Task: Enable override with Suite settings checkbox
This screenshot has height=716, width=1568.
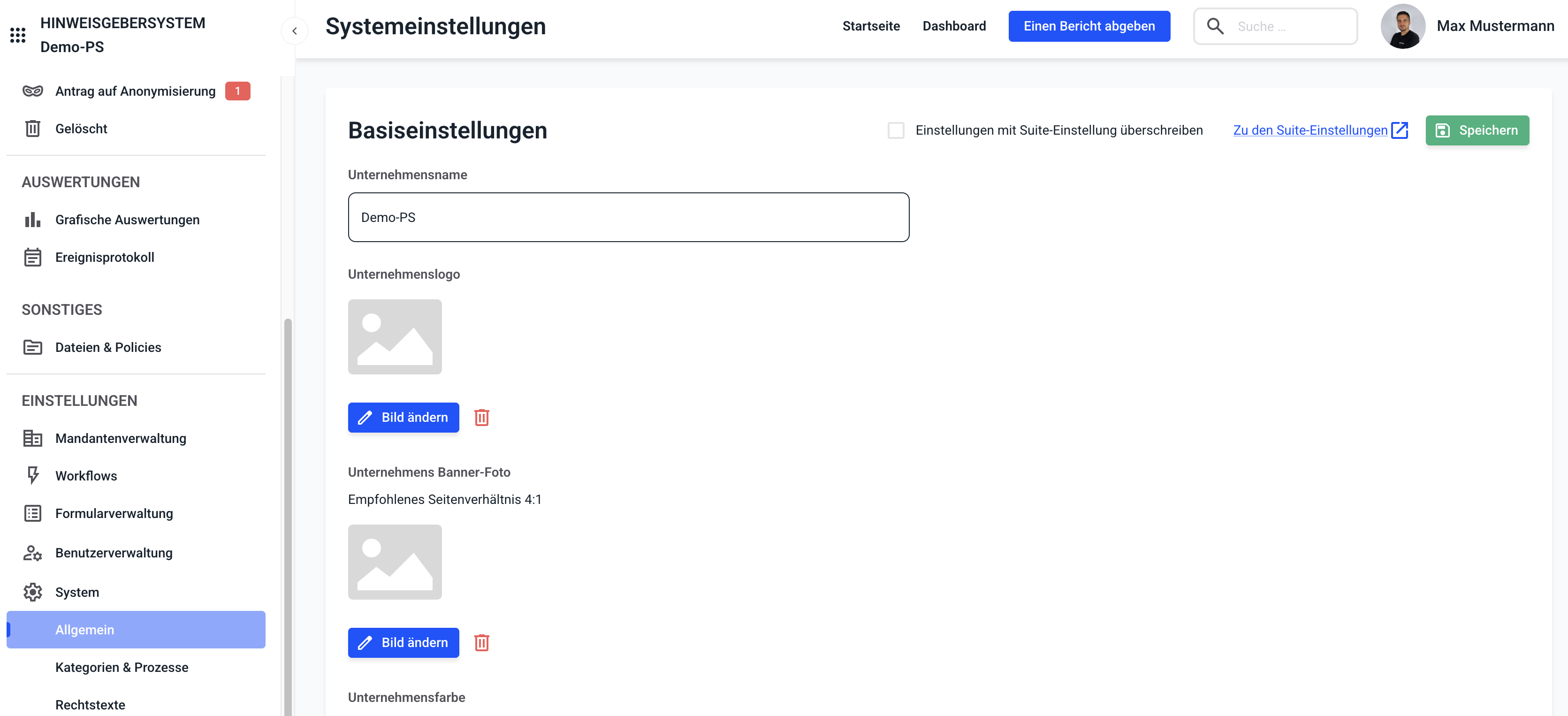Action: [x=895, y=130]
